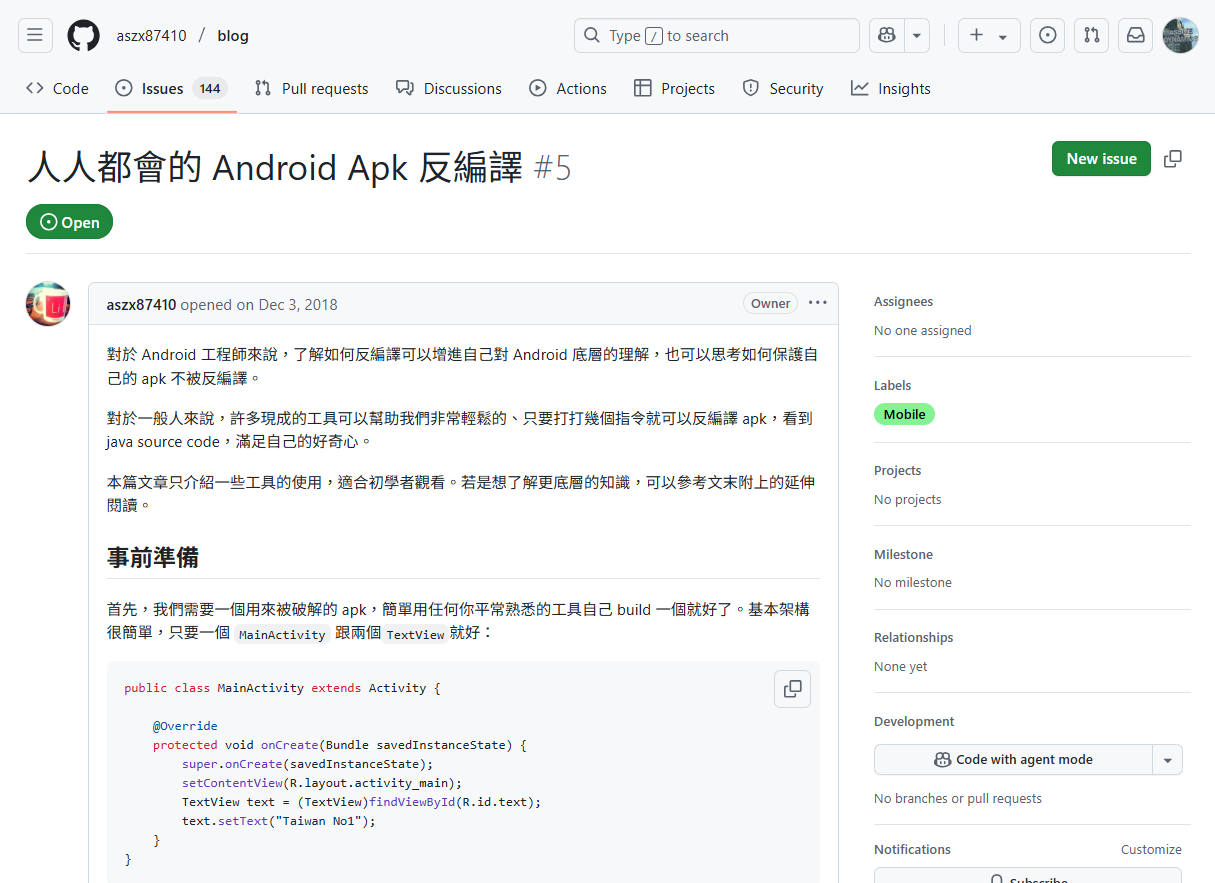Focus the Type / to search field

[717, 36]
